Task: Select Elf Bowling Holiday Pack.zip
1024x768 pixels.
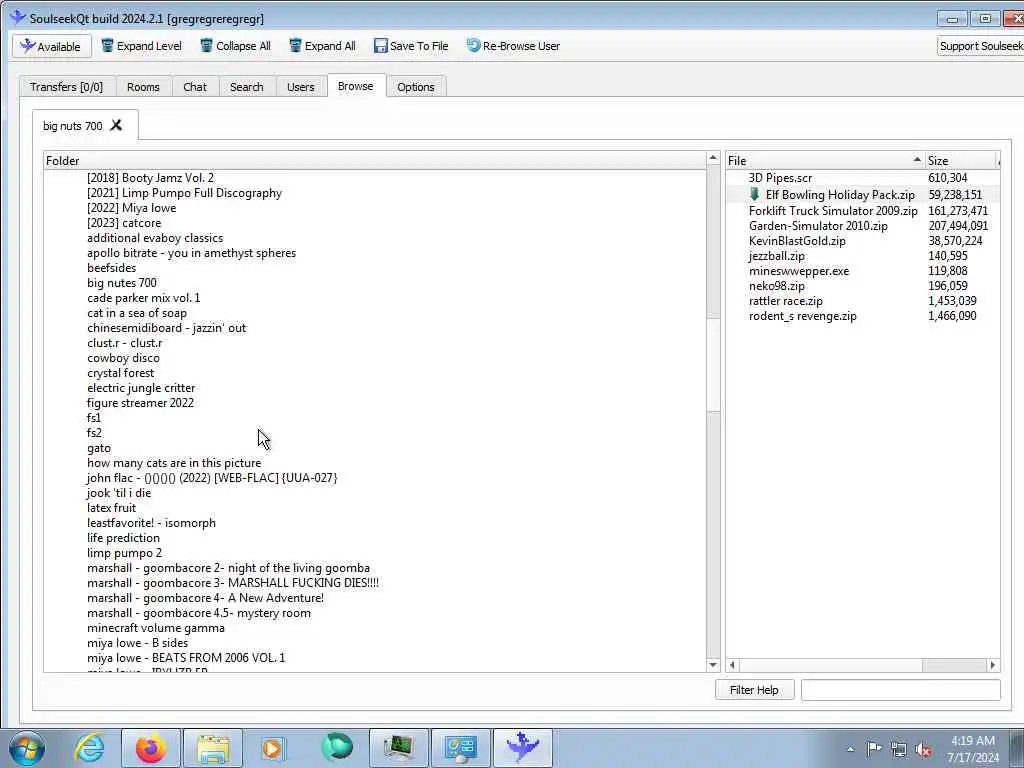Action: click(x=840, y=195)
